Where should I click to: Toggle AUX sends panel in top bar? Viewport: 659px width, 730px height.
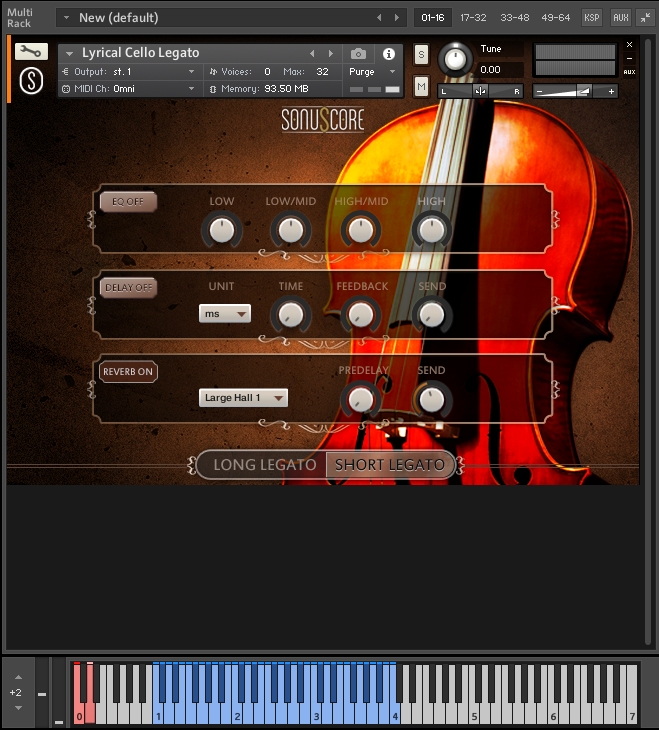[x=620, y=18]
